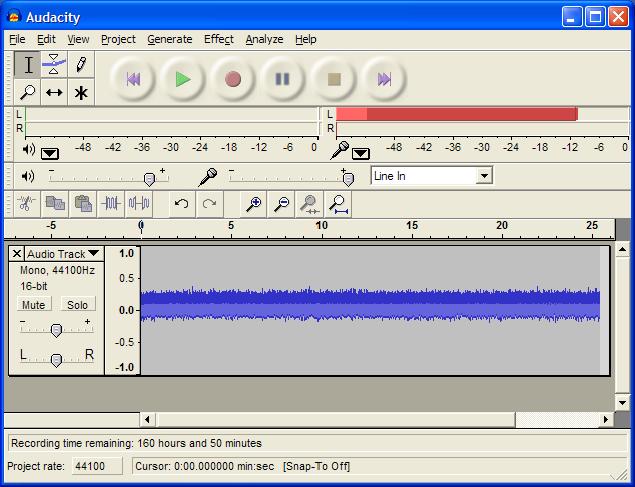
Task: Click the Zoom In magnifier
Action: tap(254, 203)
